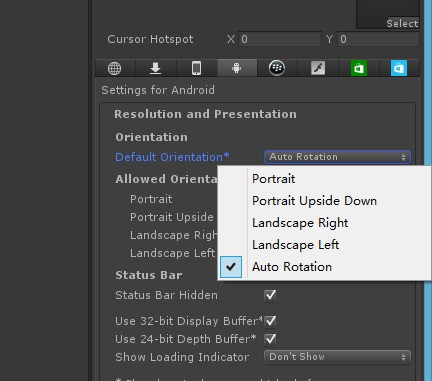The width and height of the screenshot is (432, 381).
Task: Select the Android platform tab
Action: coord(237,68)
